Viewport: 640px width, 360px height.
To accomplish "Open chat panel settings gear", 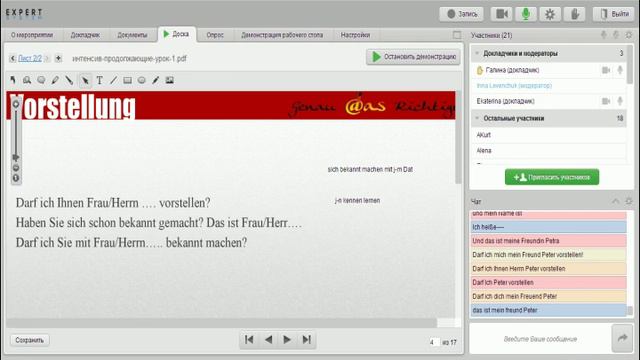I will tap(629, 201).
